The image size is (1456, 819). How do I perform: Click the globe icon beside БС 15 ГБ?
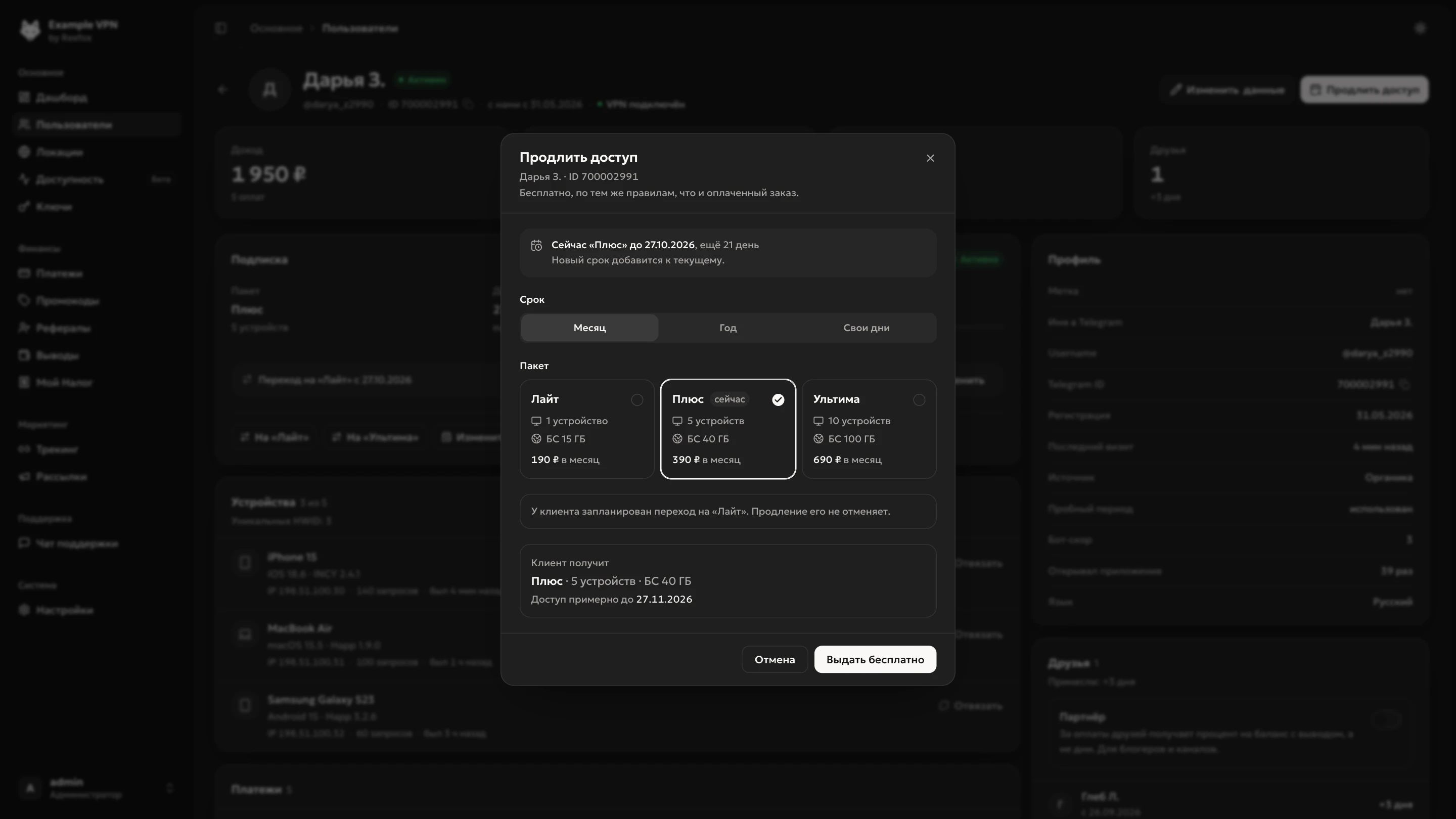(x=536, y=439)
